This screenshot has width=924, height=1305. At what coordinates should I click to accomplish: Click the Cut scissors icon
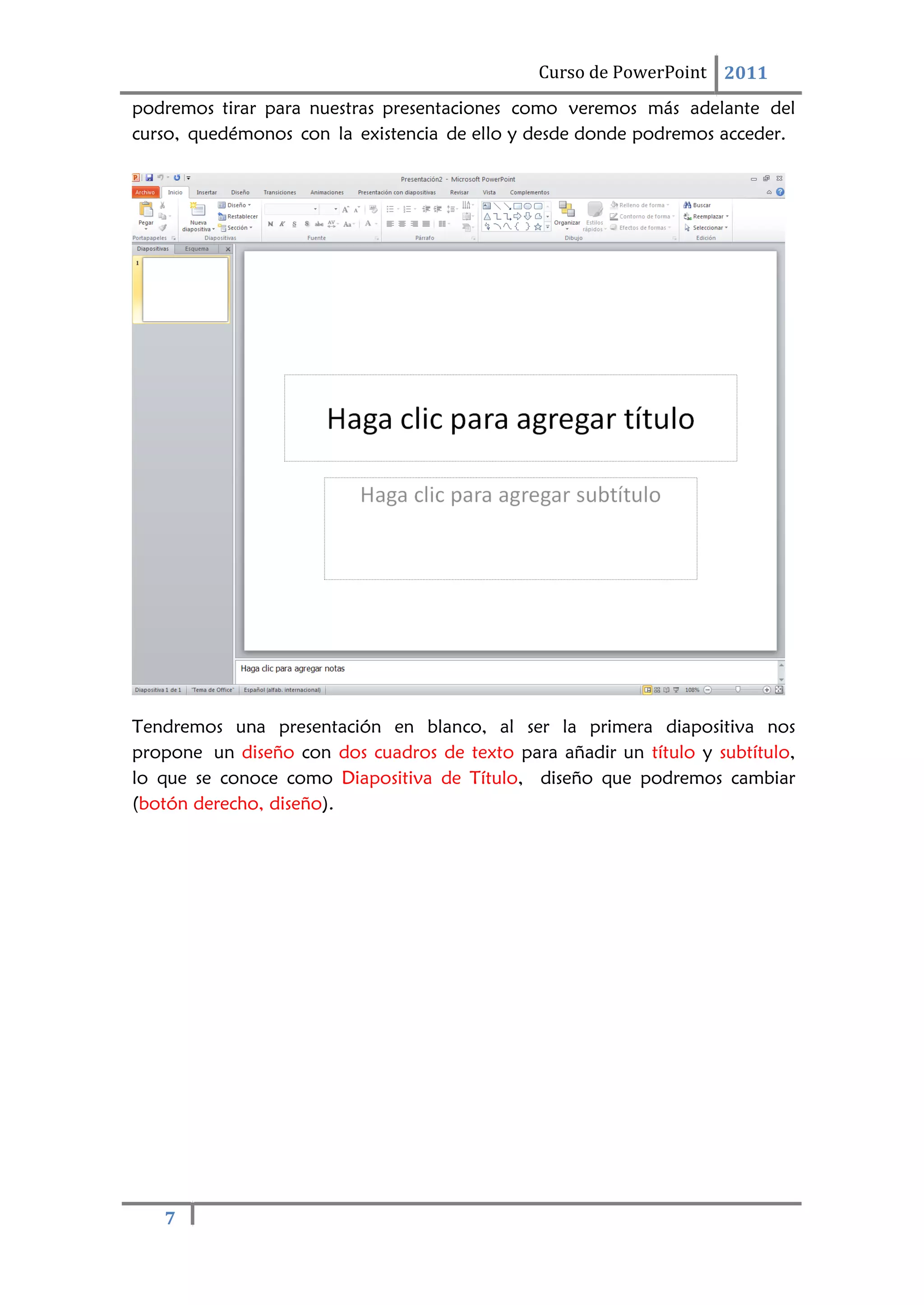click(x=162, y=205)
